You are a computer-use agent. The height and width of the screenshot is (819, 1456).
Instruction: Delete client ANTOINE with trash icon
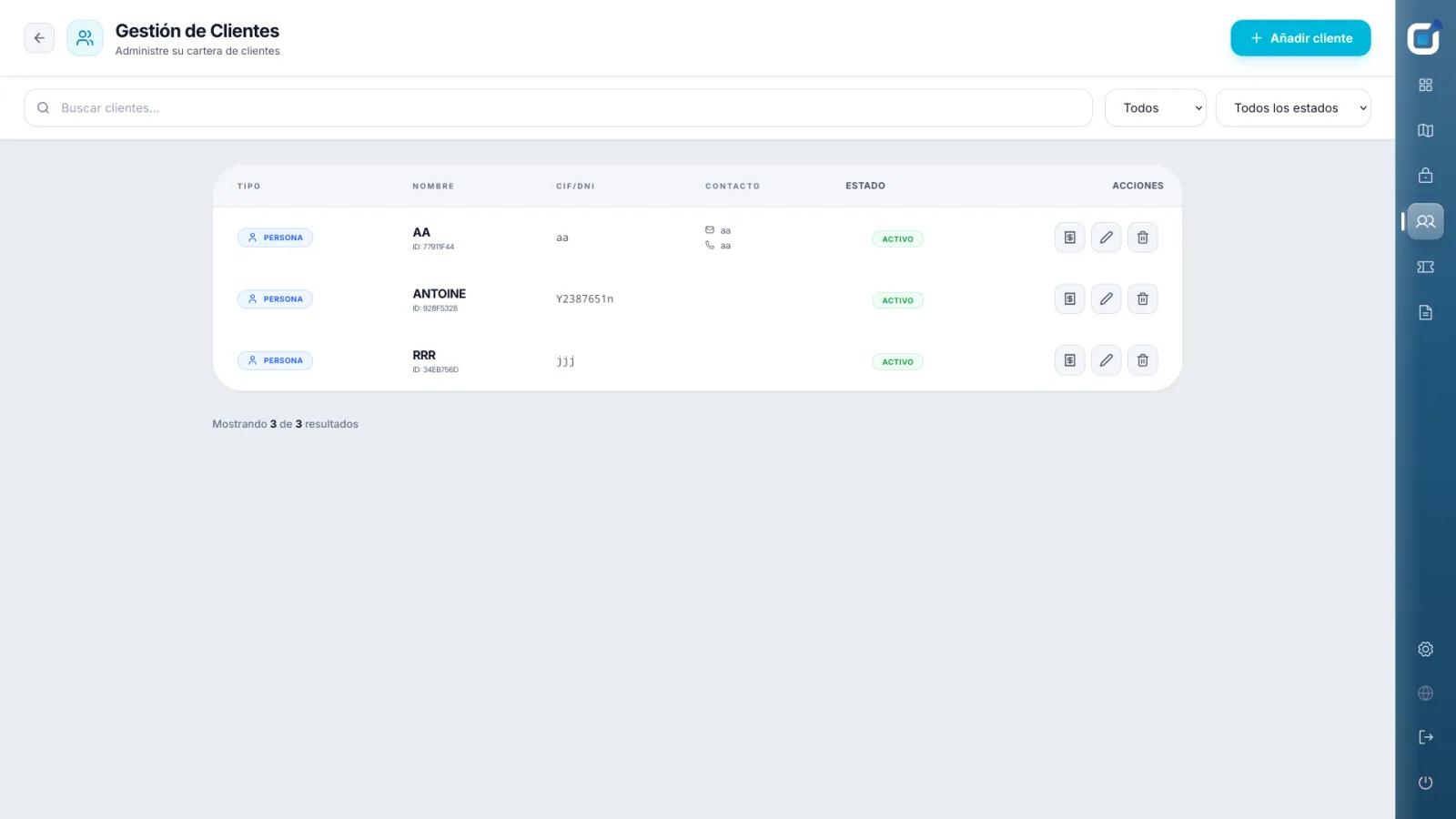[1143, 298]
